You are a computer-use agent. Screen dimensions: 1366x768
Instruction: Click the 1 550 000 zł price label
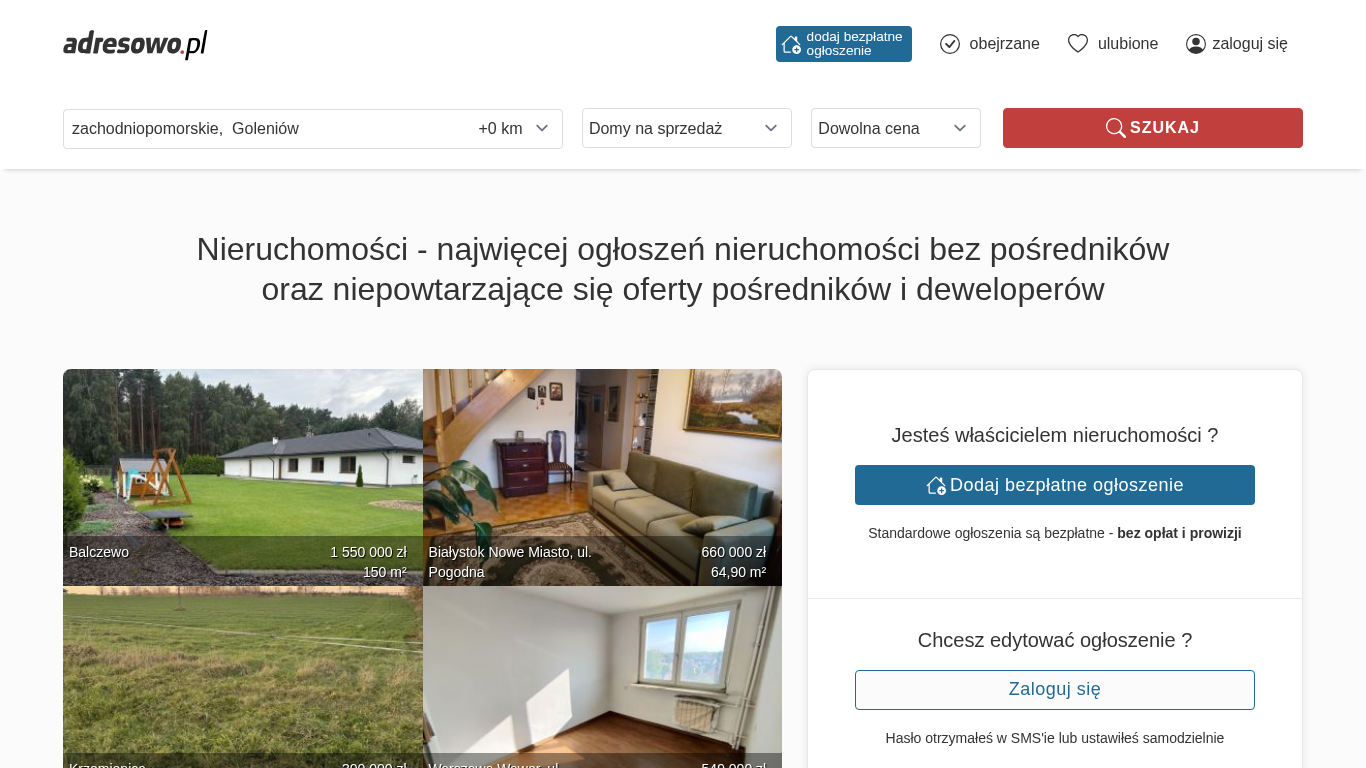[368, 552]
